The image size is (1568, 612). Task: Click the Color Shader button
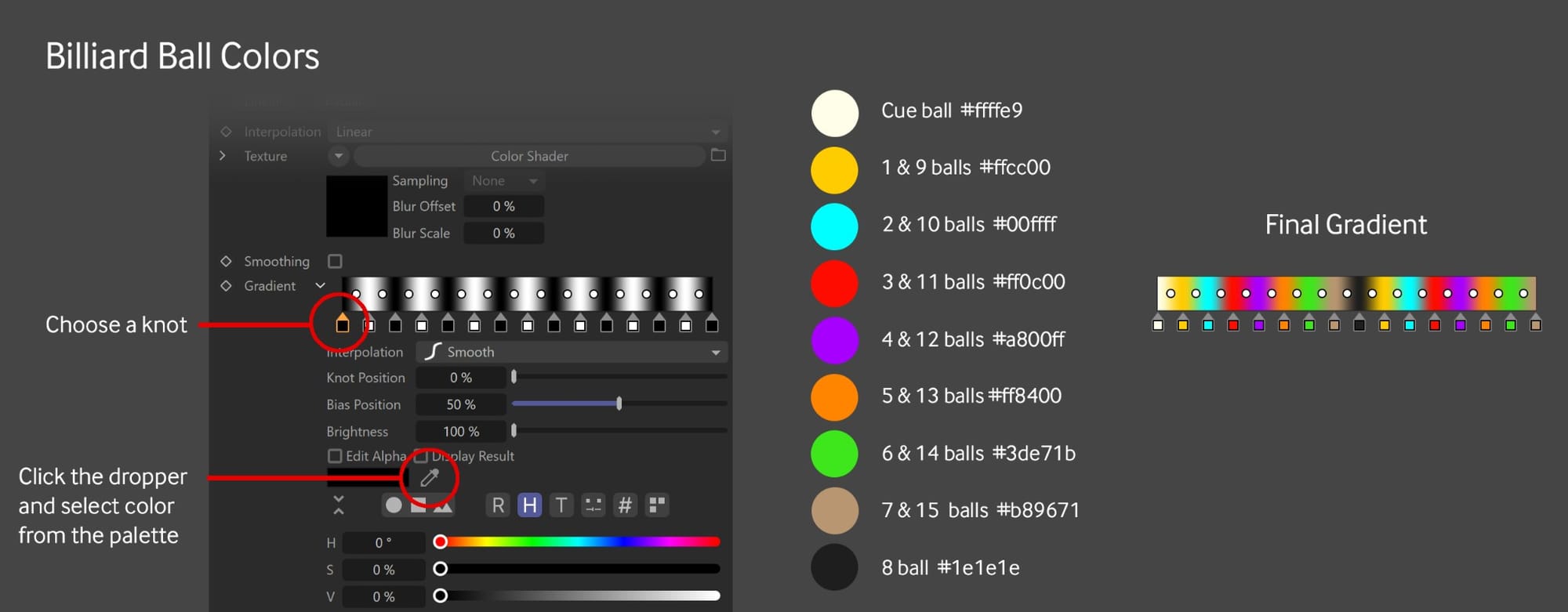tap(529, 156)
